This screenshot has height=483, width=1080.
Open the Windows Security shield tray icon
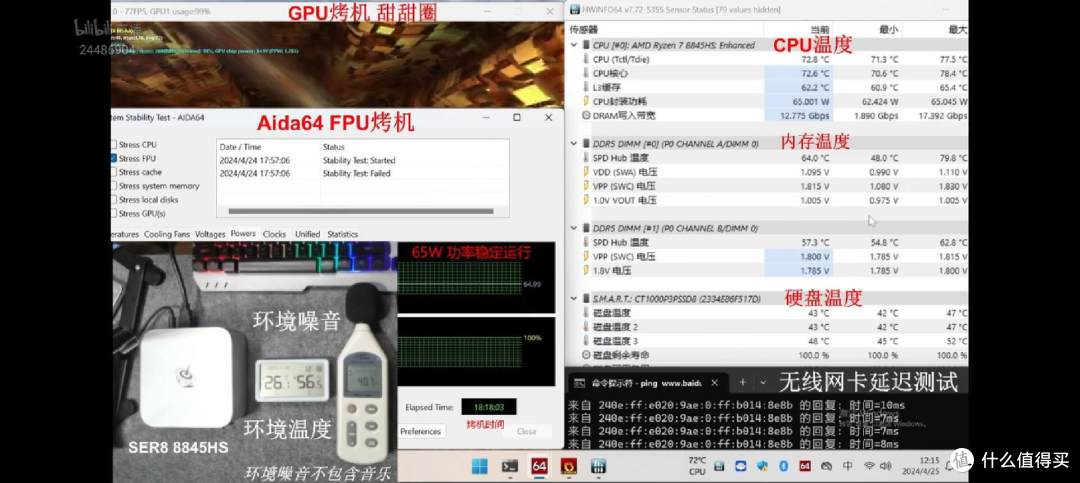[762, 466]
